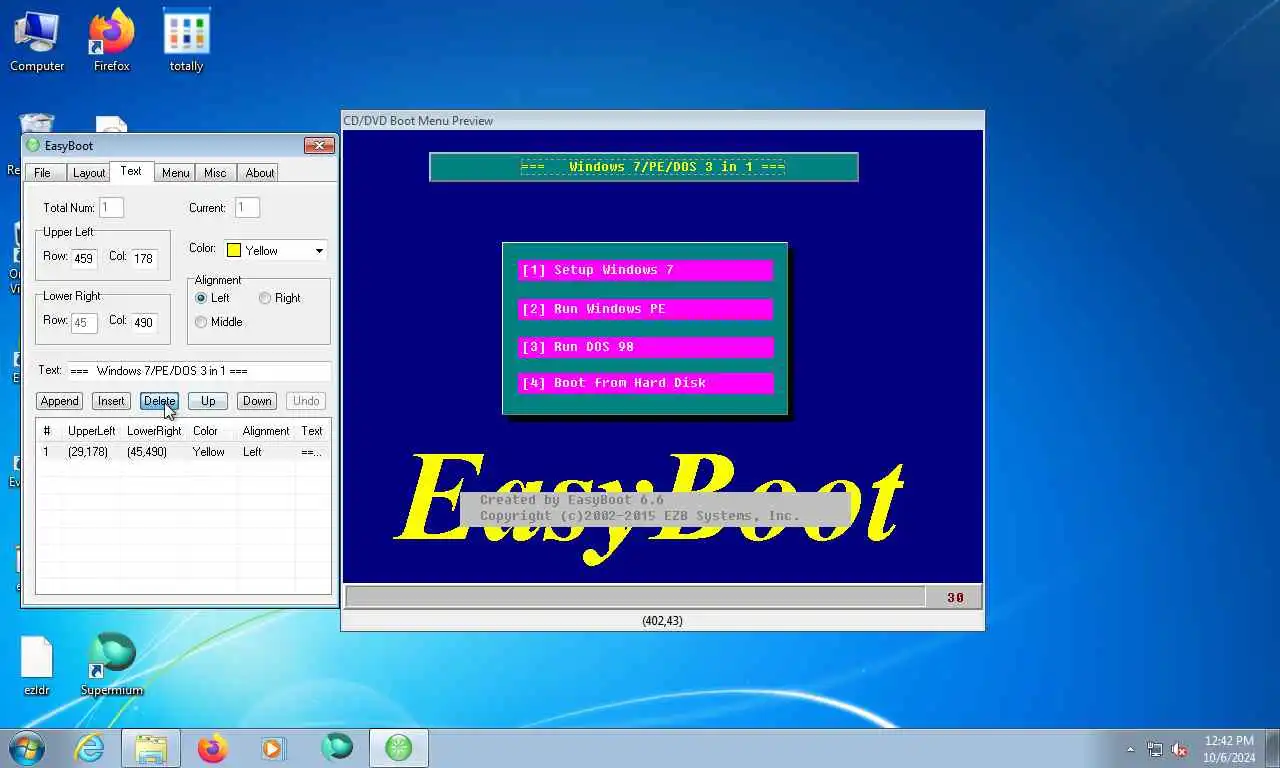Click 'Created by EasyBoot 6.6' text
The width and height of the screenshot is (1280, 768).
click(572, 500)
